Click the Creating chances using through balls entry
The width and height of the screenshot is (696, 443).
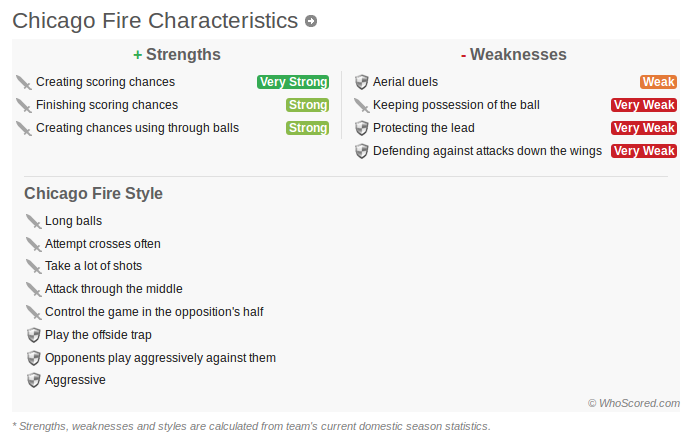pos(137,128)
